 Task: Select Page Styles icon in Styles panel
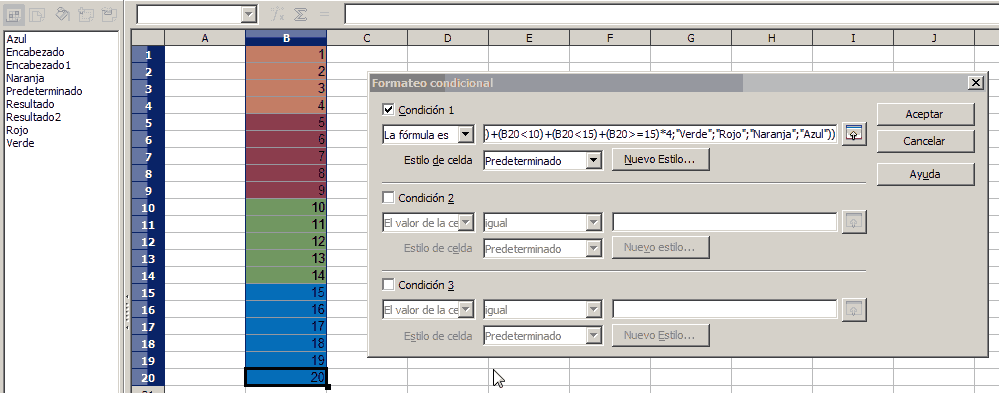coord(38,14)
